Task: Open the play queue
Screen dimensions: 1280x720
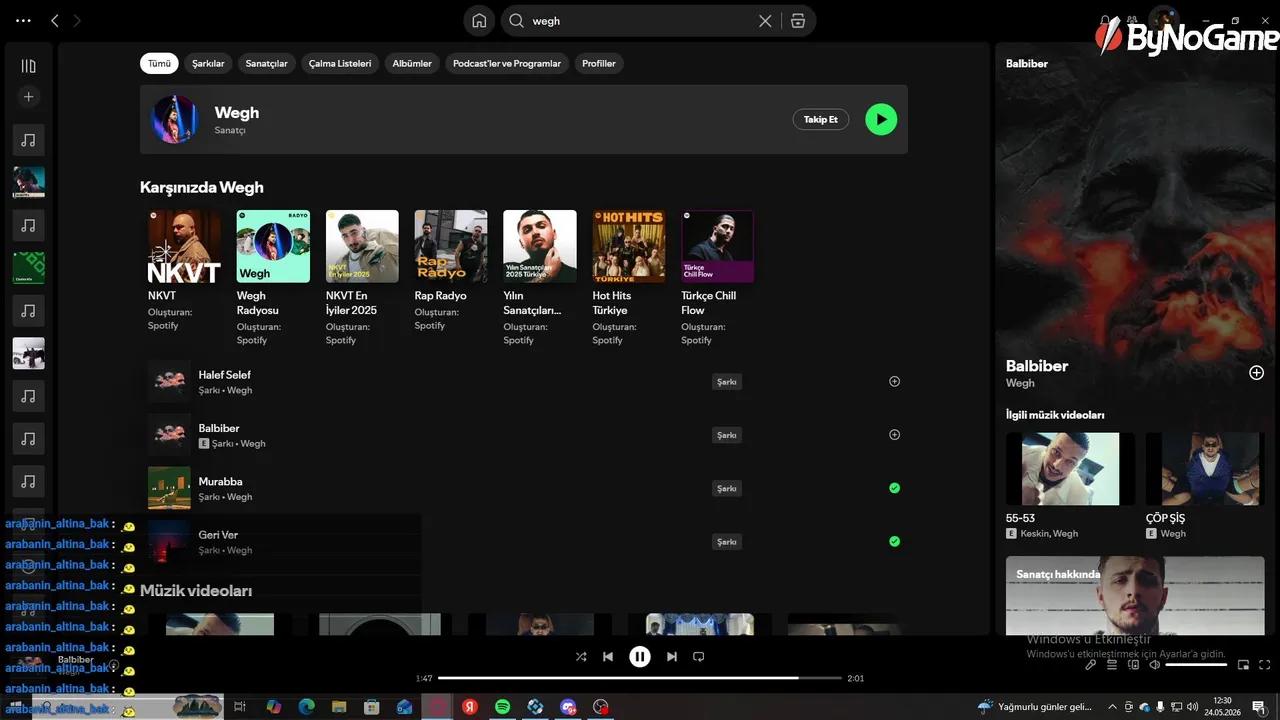Action: pos(1113,664)
